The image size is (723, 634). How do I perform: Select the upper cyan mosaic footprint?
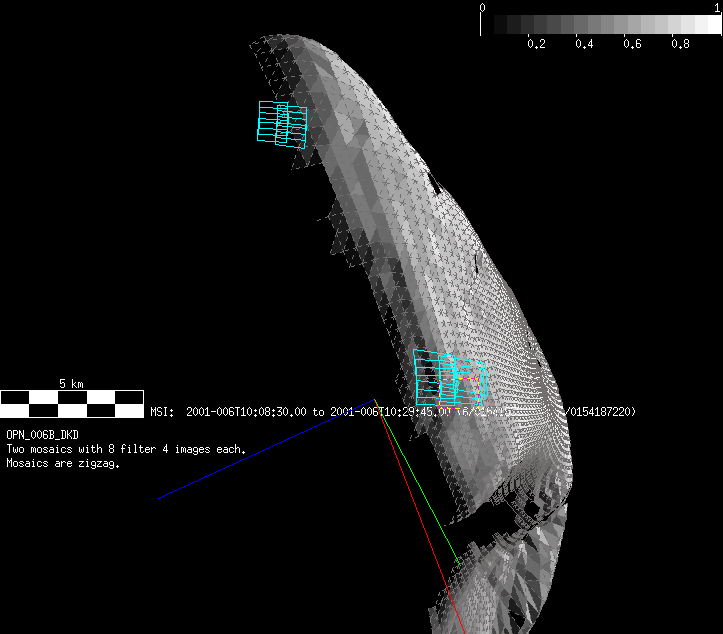[x=282, y=125]
